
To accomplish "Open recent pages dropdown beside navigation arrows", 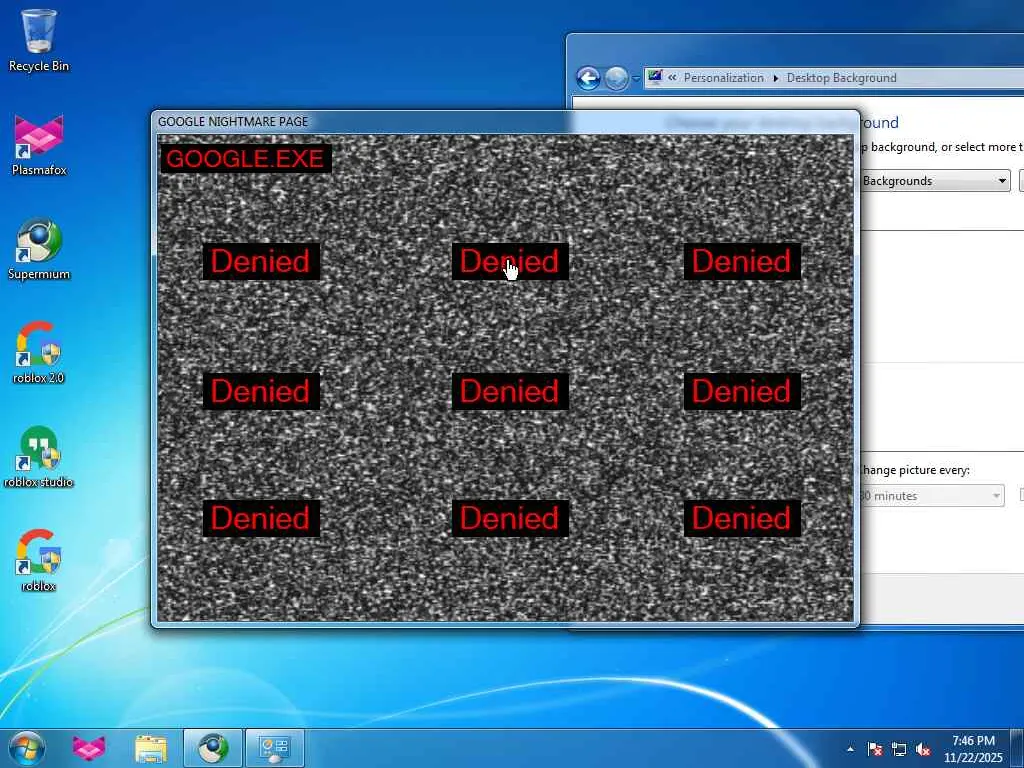I will (x=636, y=79).
